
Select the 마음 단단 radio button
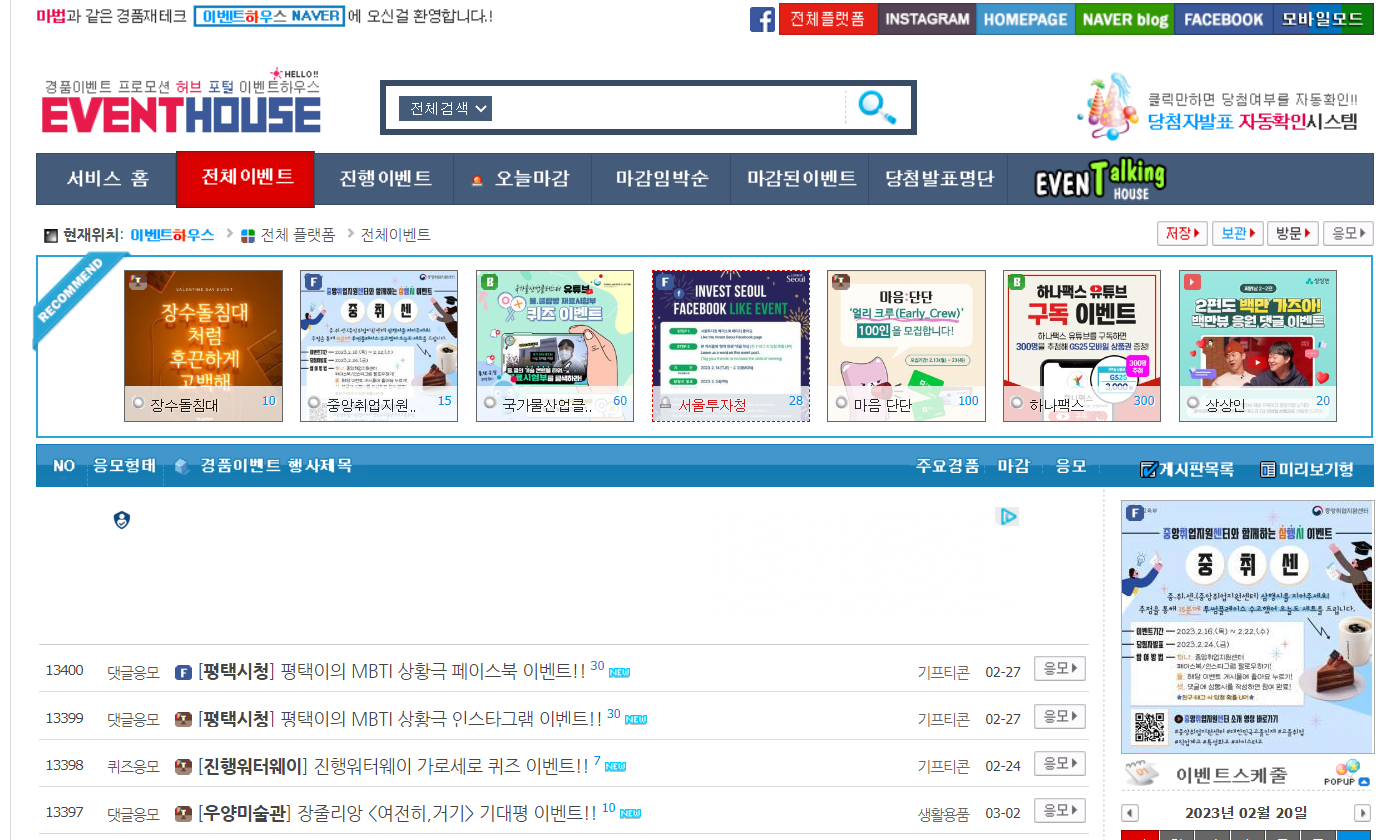pyautogui.click(x=842, y=404)
